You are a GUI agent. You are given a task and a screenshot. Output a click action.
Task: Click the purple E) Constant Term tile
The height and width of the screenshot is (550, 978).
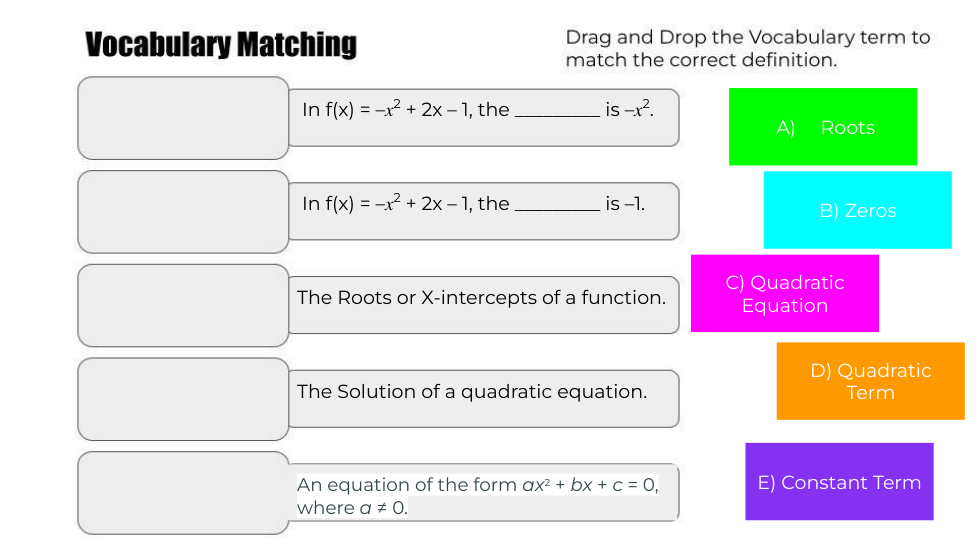[x=838, y=482]
